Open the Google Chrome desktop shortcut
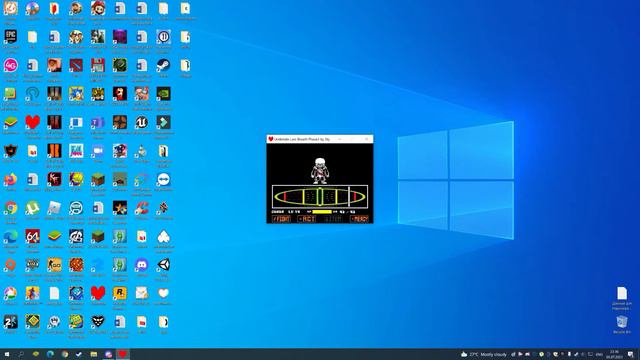This screenshot has width=640, height=360. (11, 208)
